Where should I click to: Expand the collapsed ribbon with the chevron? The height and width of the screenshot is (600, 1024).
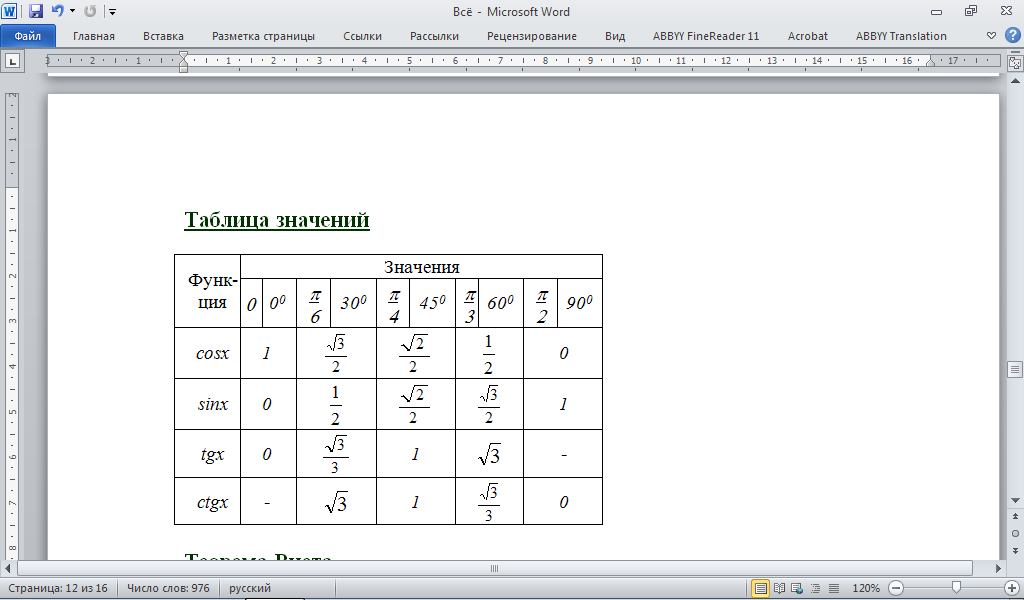(x=991, y=36)
